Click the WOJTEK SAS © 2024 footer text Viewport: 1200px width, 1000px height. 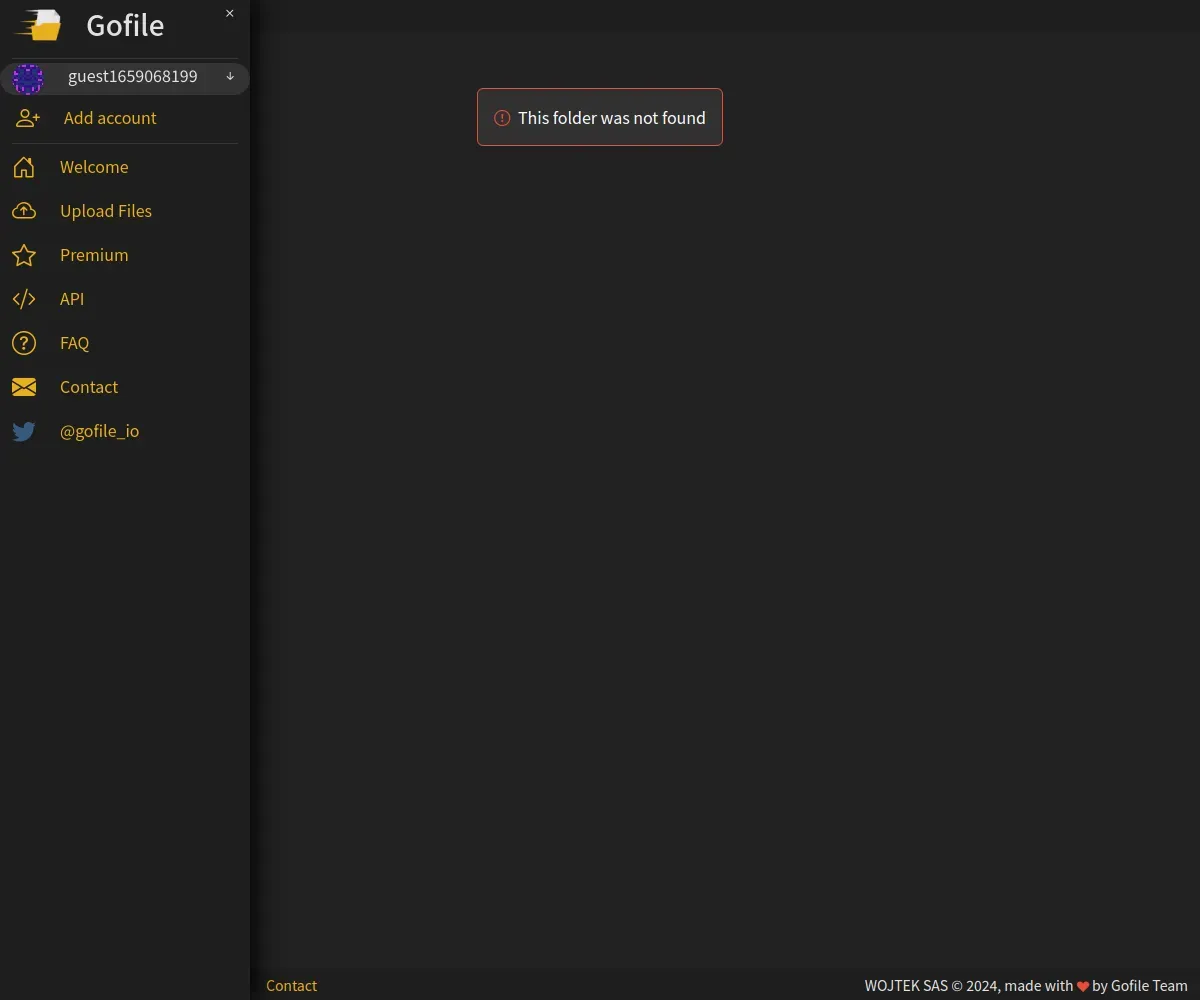932,986
